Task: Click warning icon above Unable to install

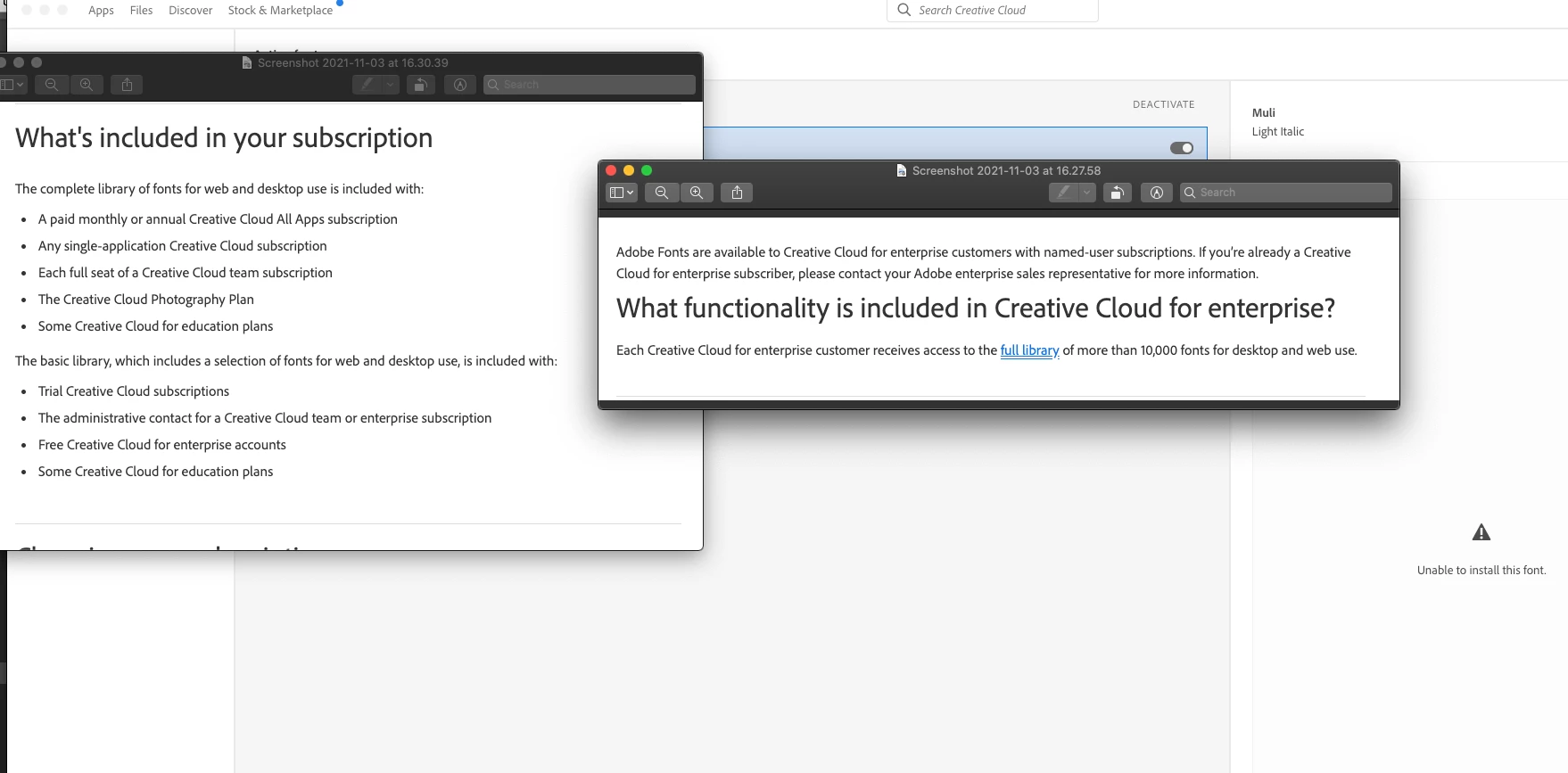Action: (x=1481, y=532)
